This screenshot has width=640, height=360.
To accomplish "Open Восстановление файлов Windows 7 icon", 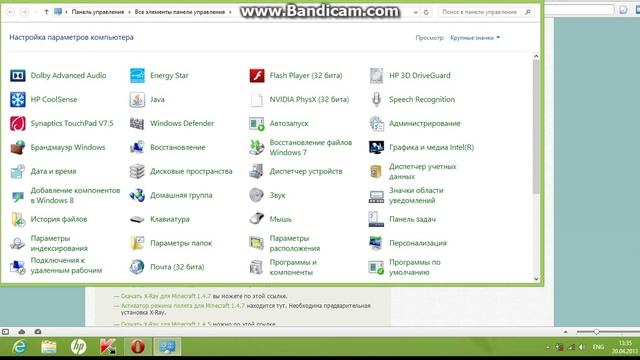I will click(x=257, y=147).
